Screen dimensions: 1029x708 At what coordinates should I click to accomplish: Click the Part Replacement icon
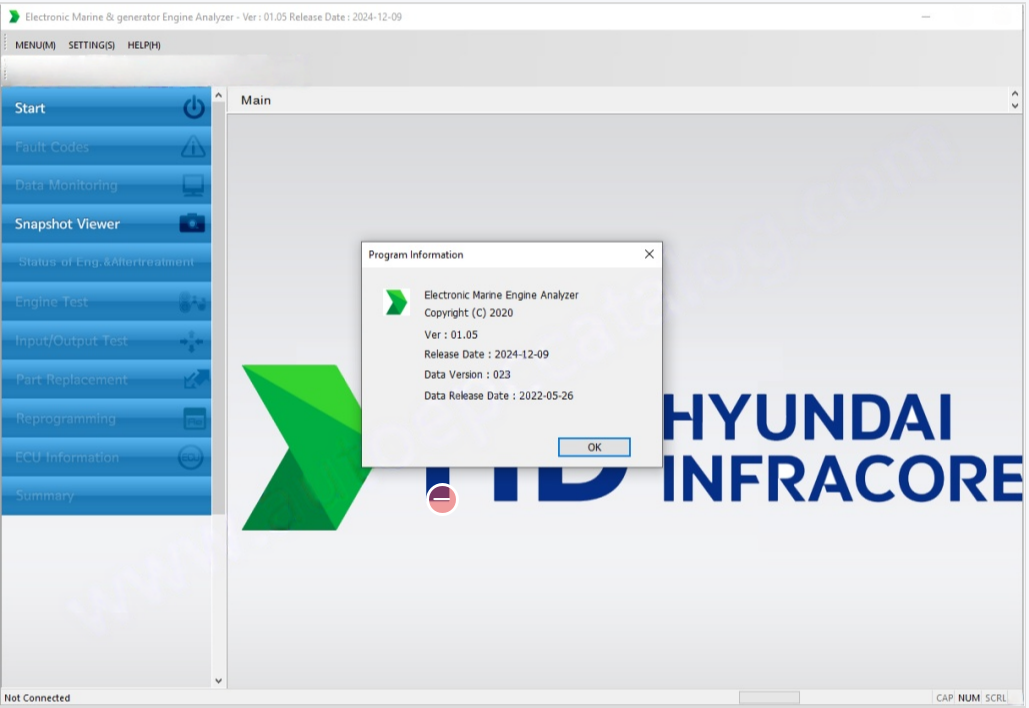[193, 380]
